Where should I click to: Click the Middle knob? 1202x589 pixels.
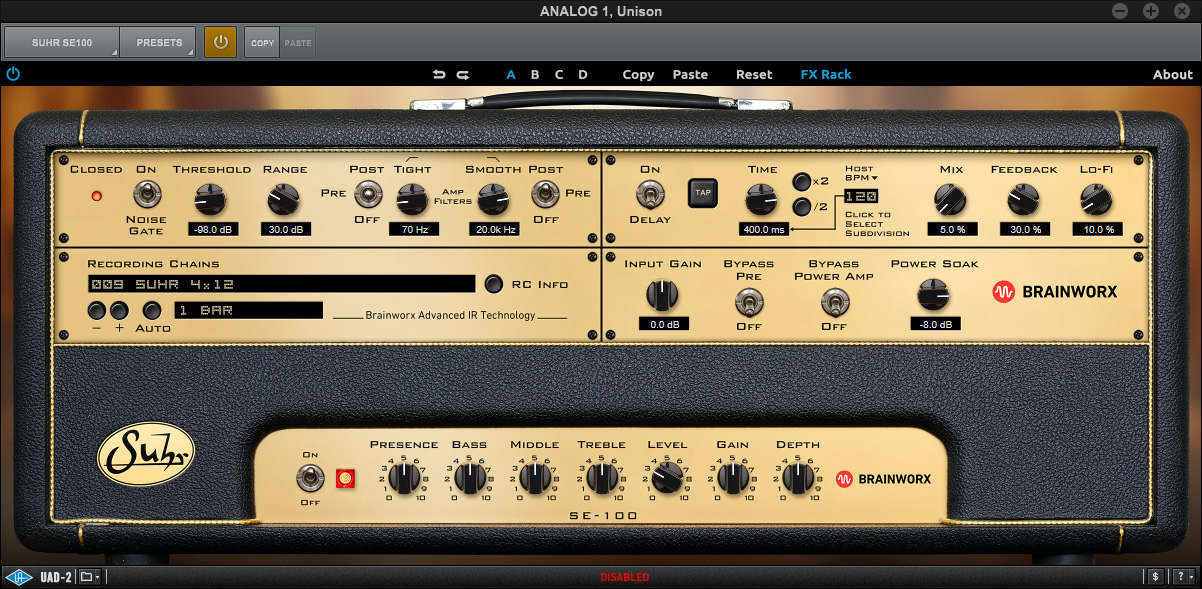(535, 479)
